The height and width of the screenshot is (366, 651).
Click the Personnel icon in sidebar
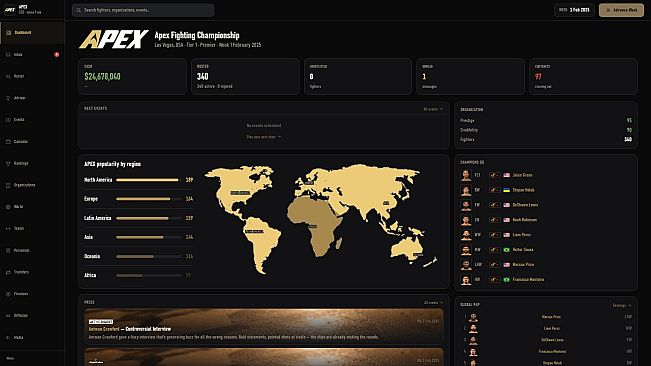tap(8, 250)
